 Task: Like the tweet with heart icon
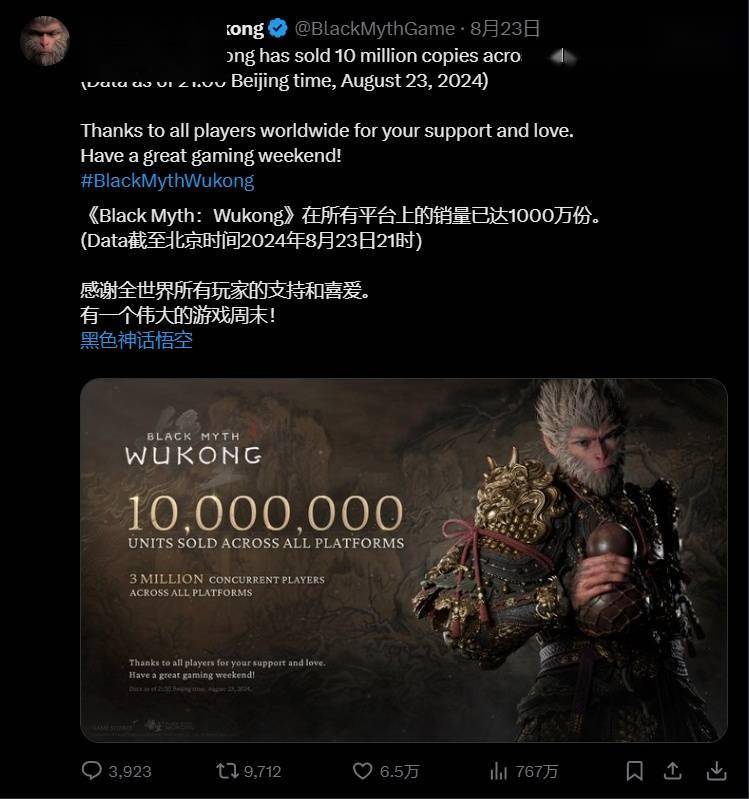[x=362, y=770]
